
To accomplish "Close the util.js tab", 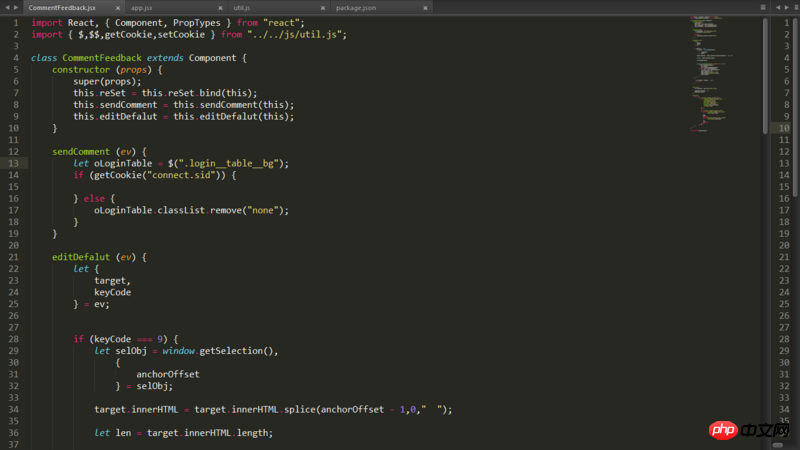I will (x=323, y=7).
